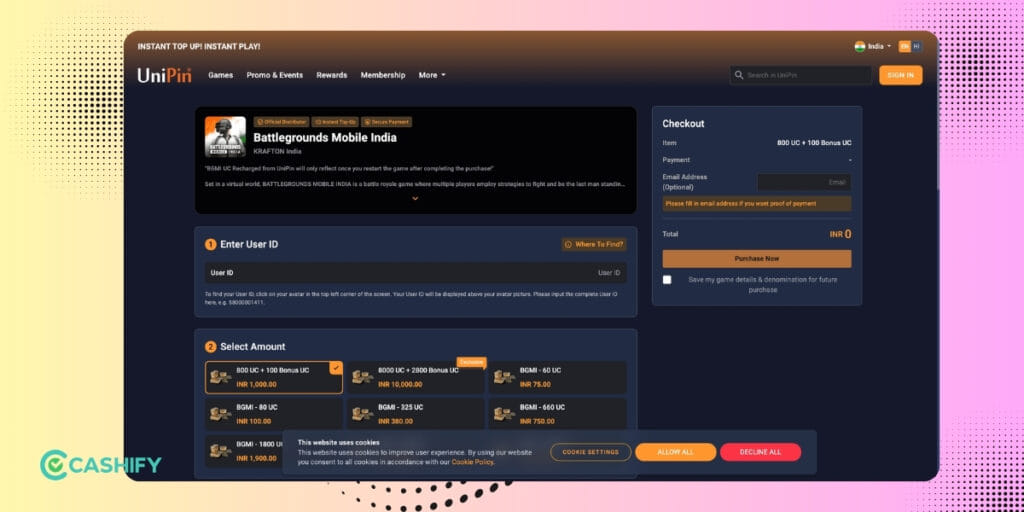Screen dimensions: 1024x512
Task: Click the KRAFTON India publisher text
Action: (278, 152)
